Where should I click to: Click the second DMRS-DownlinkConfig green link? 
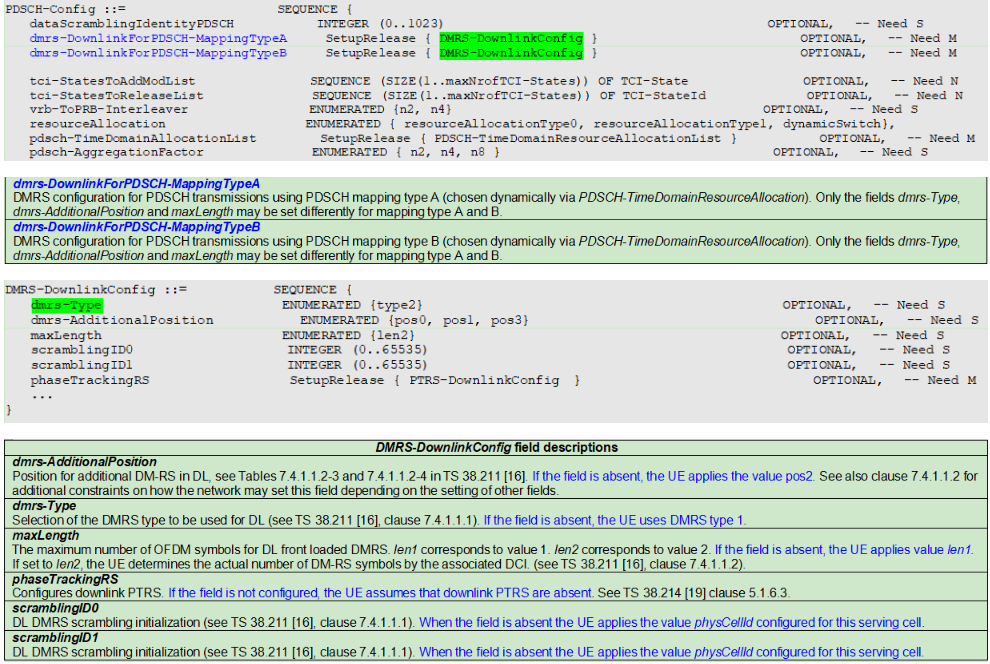click(510, 52)
